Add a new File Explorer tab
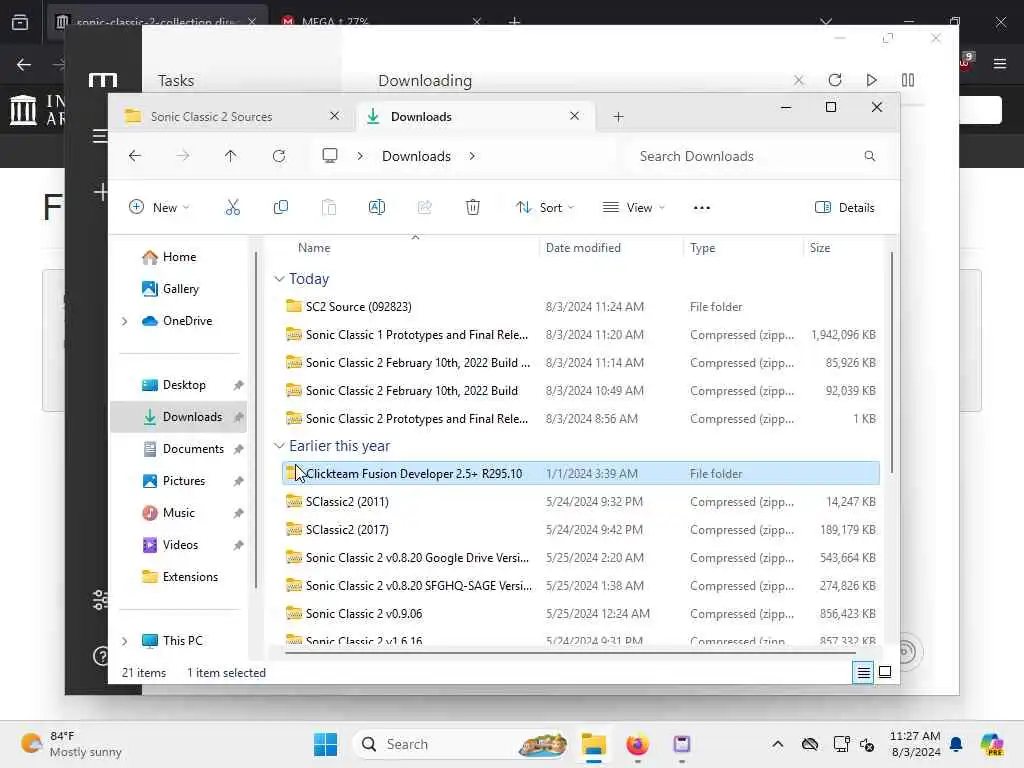 (618, 117)
